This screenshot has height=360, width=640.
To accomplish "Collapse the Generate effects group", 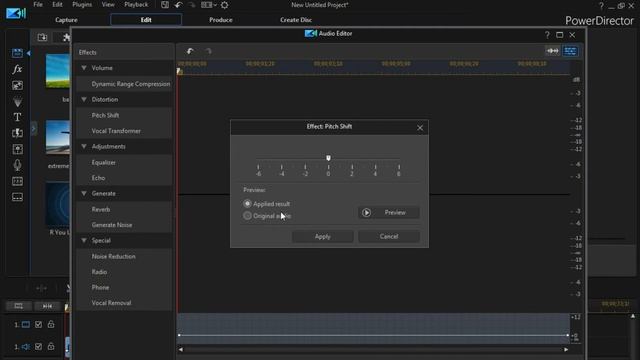I will (84, 193).
